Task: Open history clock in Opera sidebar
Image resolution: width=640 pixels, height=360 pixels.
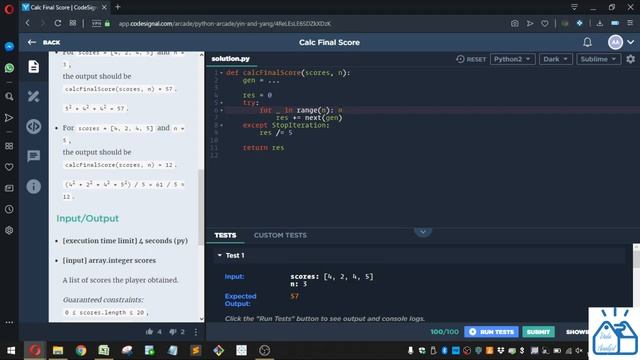Action: coord(9,209)
